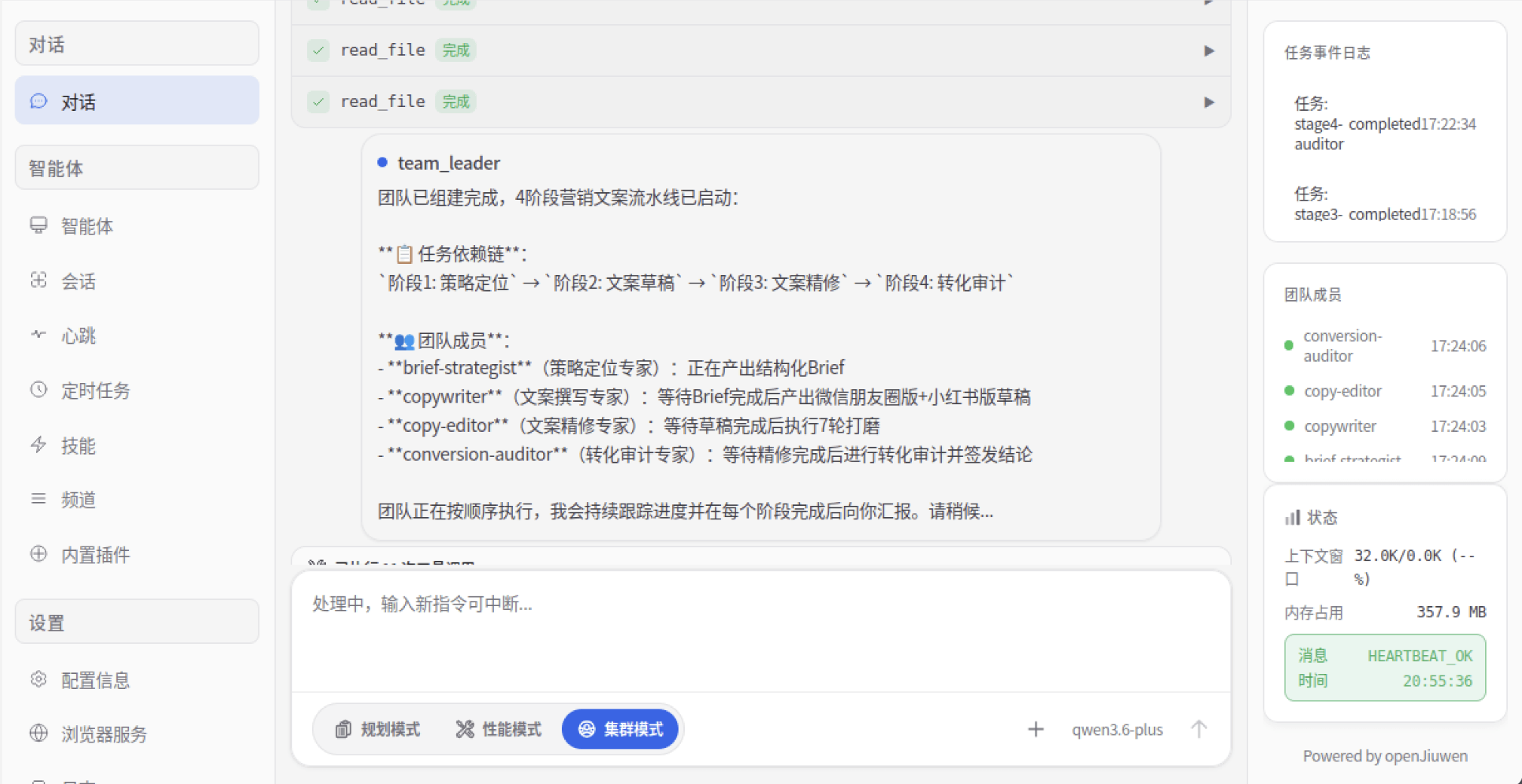The width and height of the screenshot is (1522, 784).
Task: Click the blue dot beside team_leader
Action: pyautogui.click(x=382, y=162)
